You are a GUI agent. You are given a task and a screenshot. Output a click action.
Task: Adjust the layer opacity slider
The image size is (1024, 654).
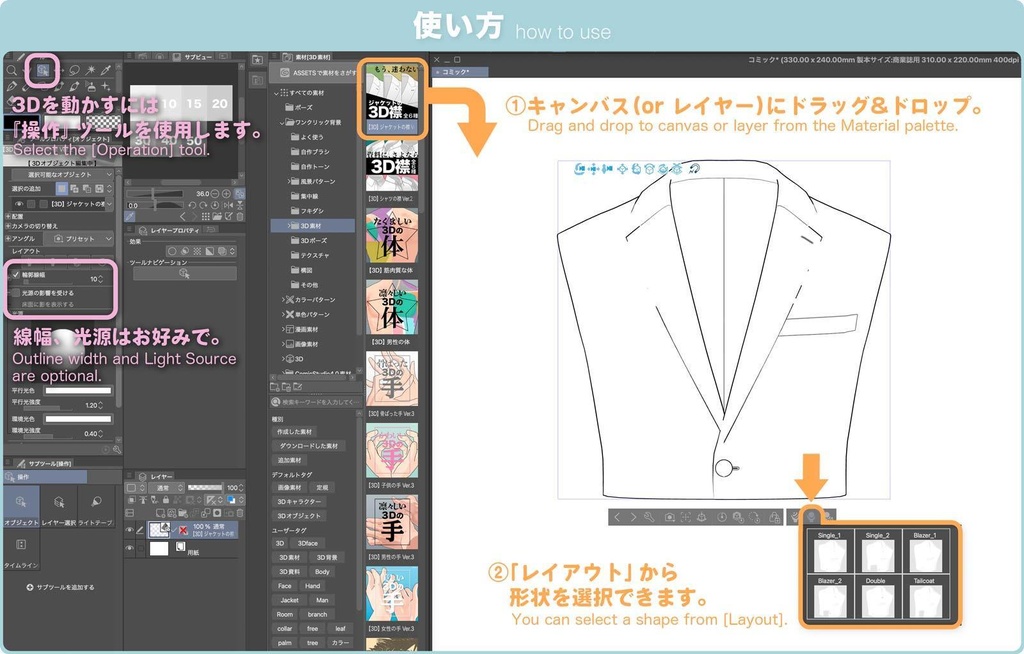click(x=205, y=488)
